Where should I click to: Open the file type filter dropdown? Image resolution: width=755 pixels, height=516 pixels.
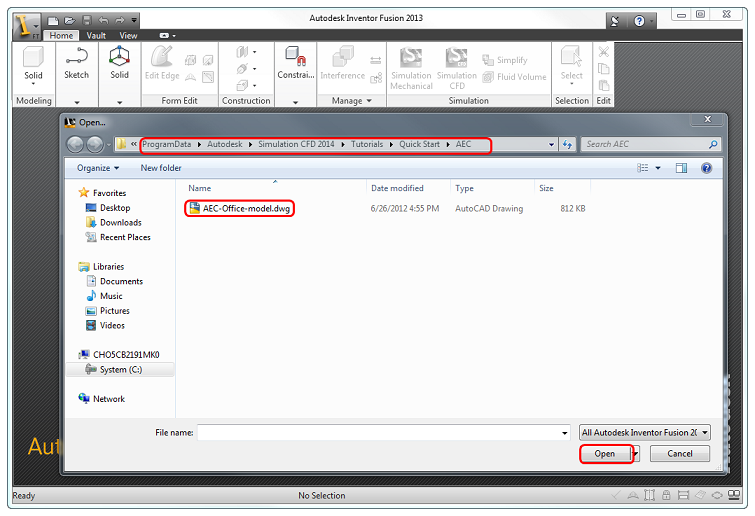click(645, 433)
